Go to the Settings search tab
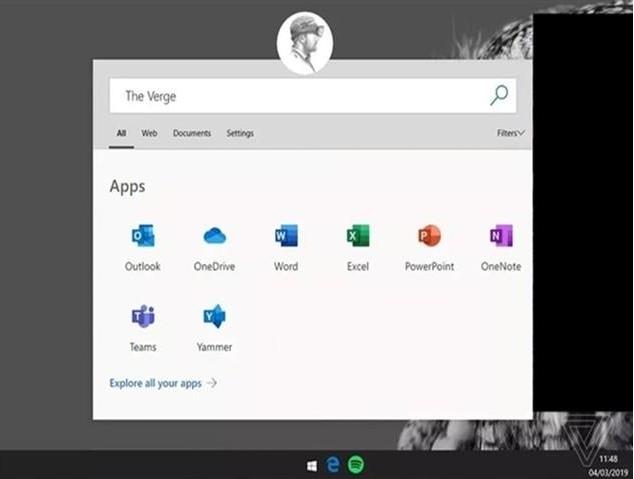Screen dimensions: 634x479 click(x=240, y=133)
